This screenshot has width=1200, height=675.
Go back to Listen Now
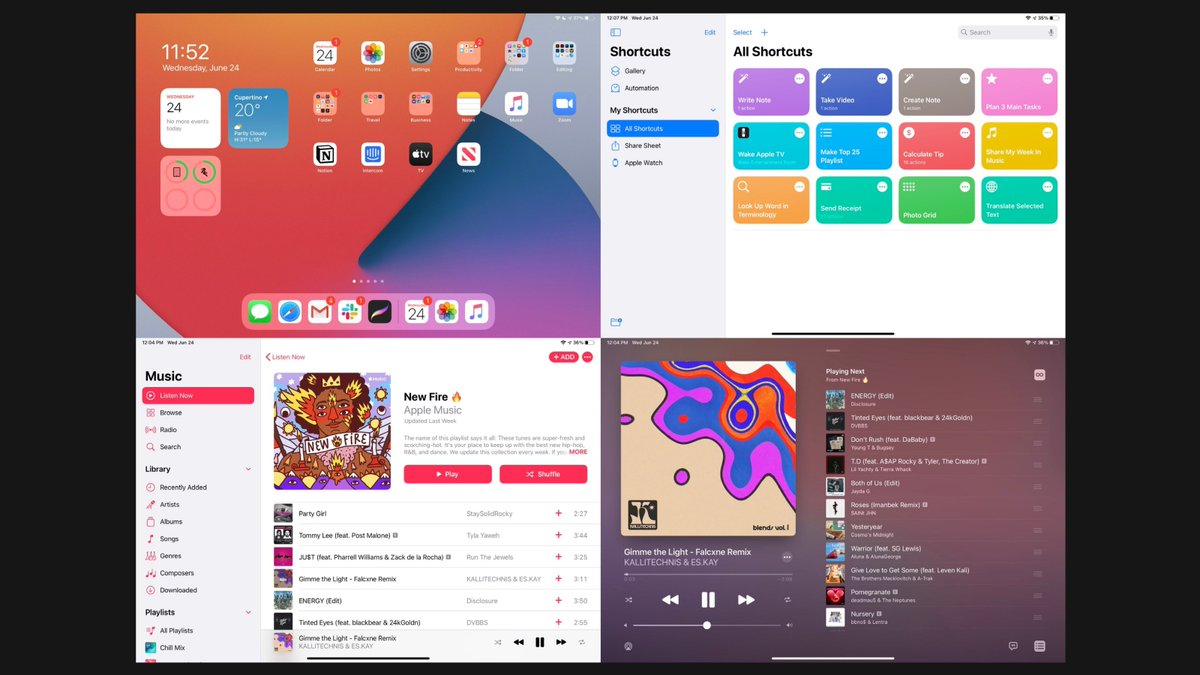tap(286, 357)
